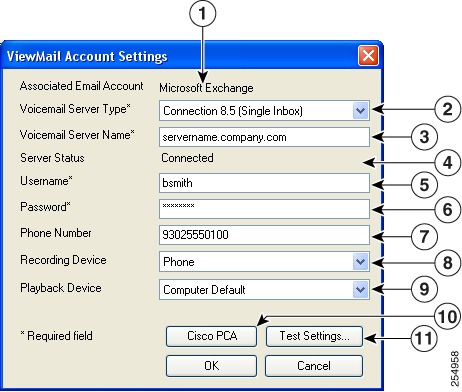The width and height of the screenshot is (462, 392).
Task: Click the Server Status label
Action: 52,158
